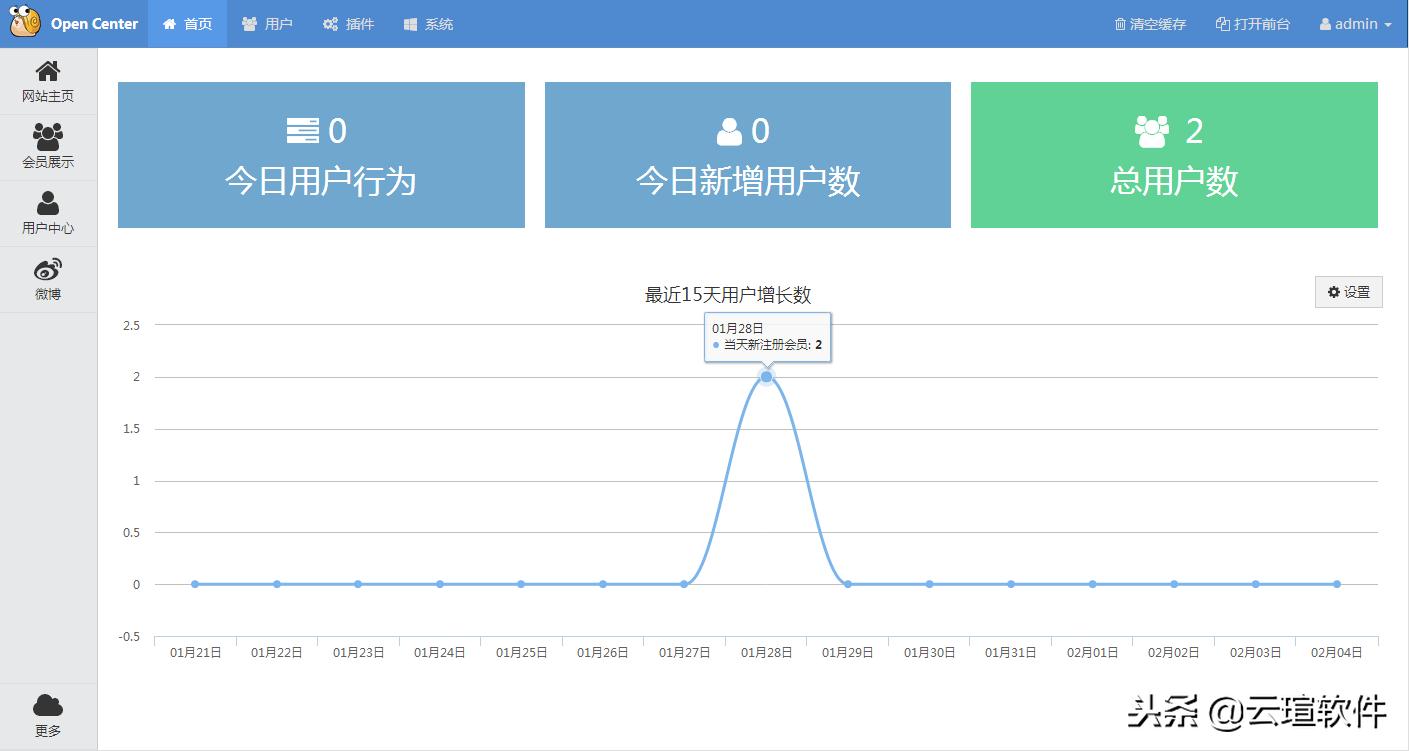Click the tooltip text 当天新注册会员: 2
The image size is (1409, 751).
(x=773, y=345)
